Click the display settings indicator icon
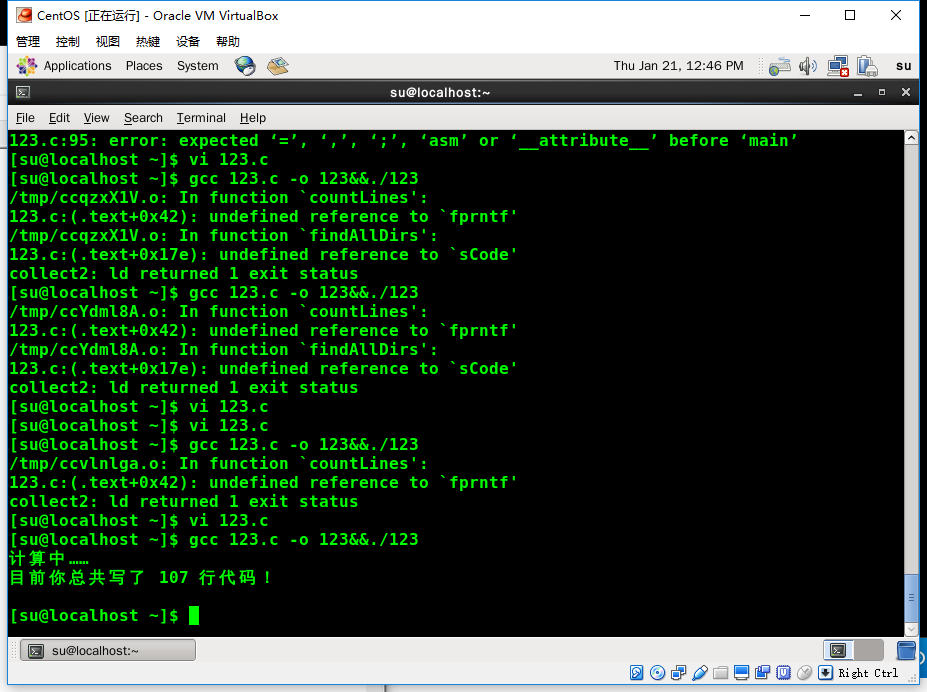Image resolution: width=927 pixels, height=692 pixels. coord(741,672)
